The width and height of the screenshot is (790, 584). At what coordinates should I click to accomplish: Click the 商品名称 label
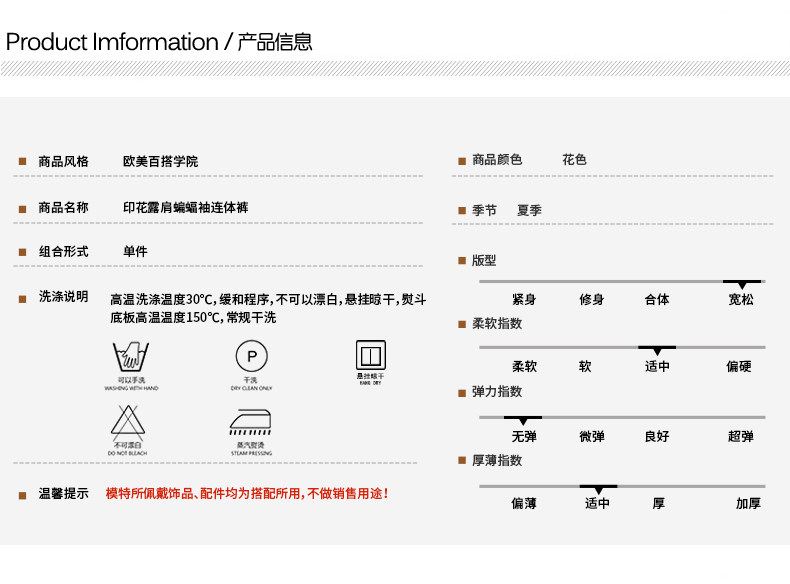(63, 208)
